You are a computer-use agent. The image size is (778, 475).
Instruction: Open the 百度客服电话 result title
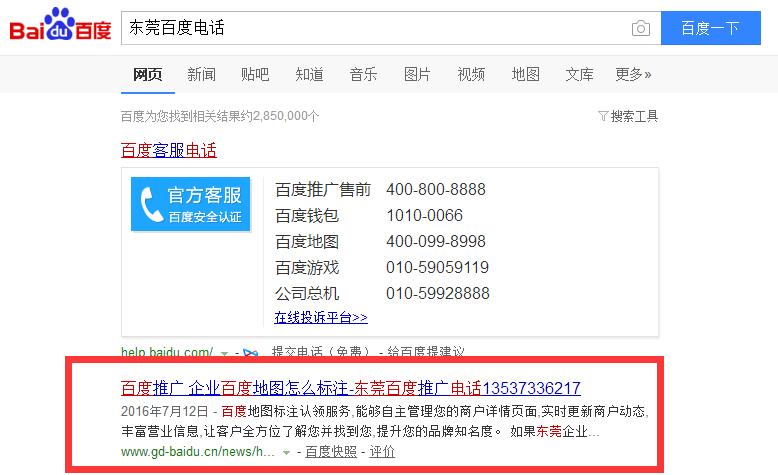(168, 150)
